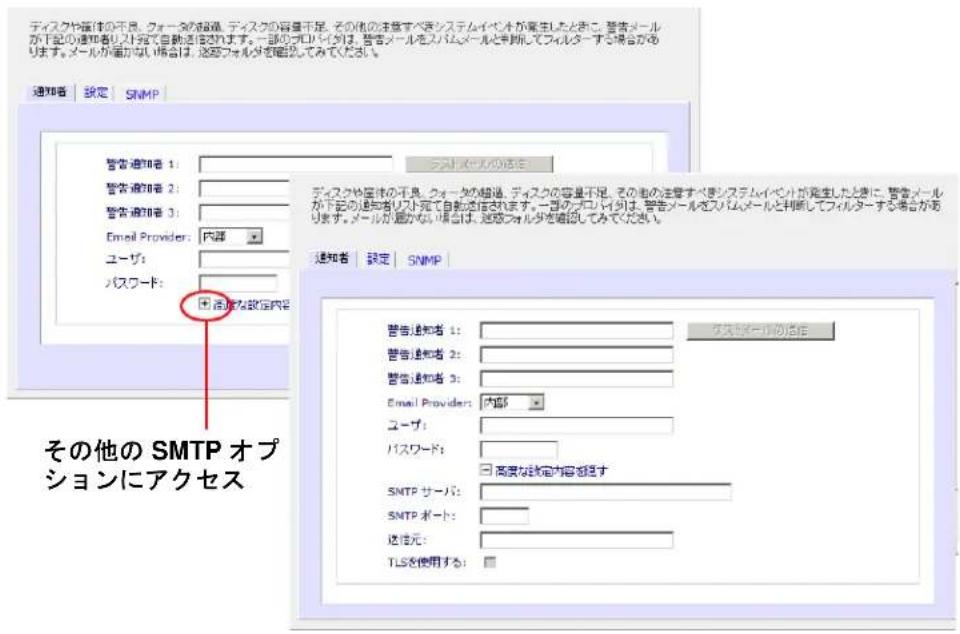The height and width of the screenshot is (634, 960).
Task: Switch to 通知者 tab in front window
Action: [332, 258]
